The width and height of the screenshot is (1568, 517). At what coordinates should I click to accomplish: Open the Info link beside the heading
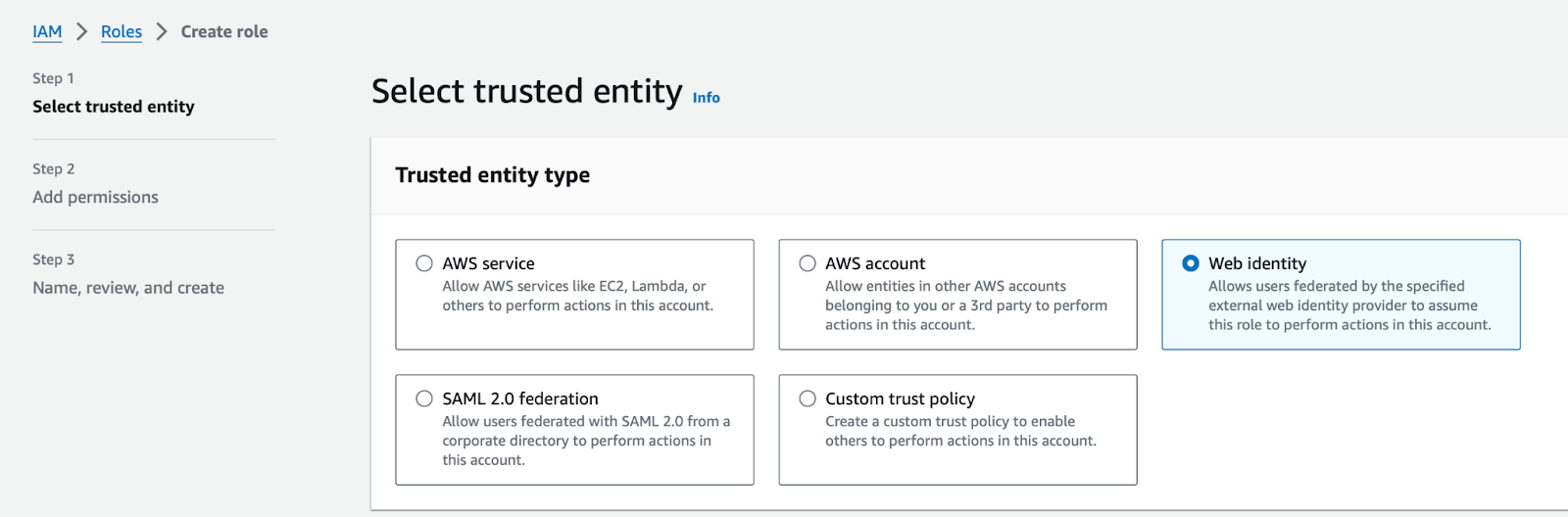707,97
